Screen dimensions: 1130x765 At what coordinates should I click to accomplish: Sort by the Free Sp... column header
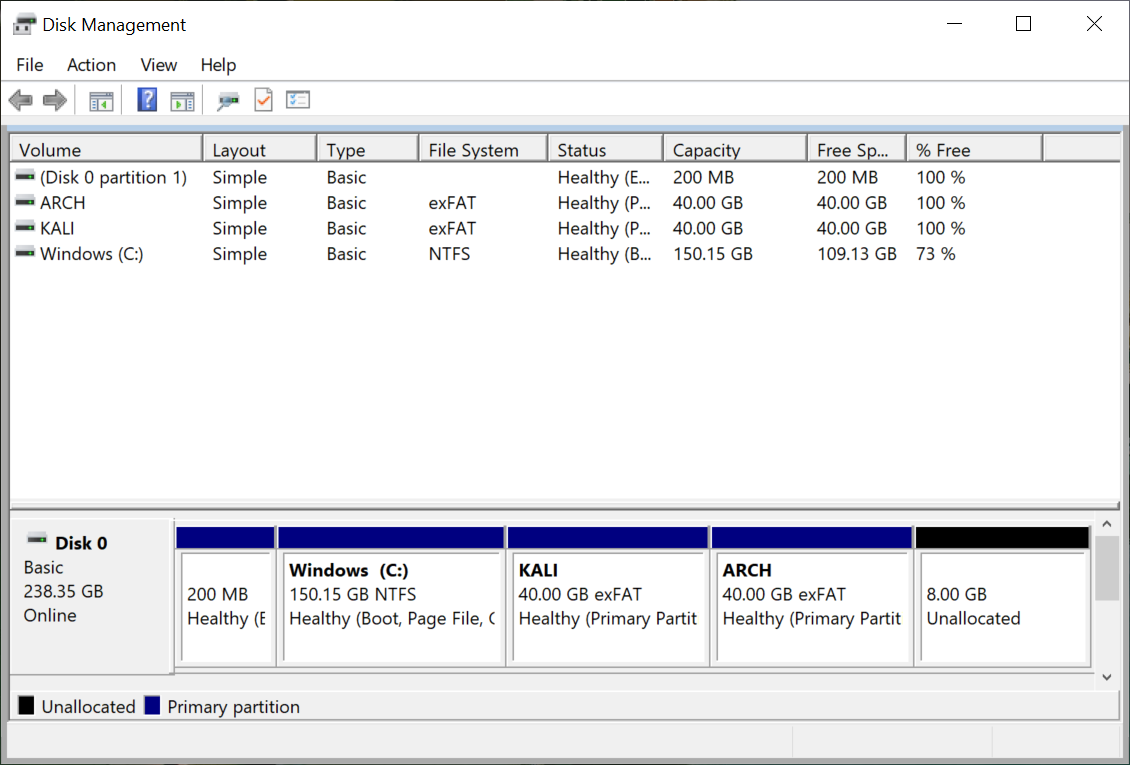(857, 150)
